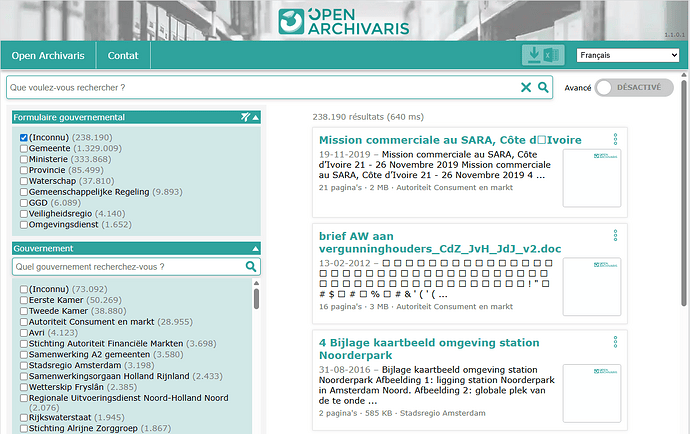Open options menu for Mission commerciale result
The width and height of the screenshot is (690, 434).
pos(616,139)
